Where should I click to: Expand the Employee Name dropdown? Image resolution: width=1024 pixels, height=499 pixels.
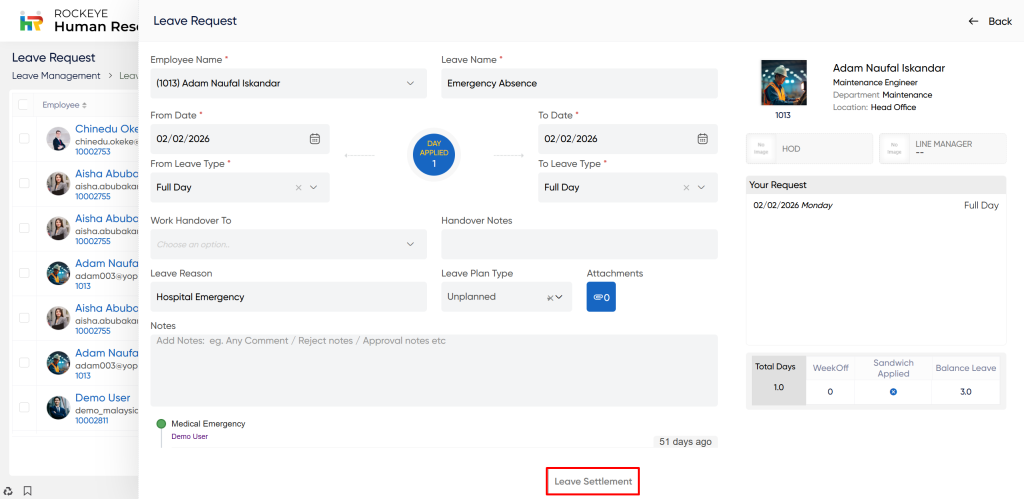coord(410,83)
